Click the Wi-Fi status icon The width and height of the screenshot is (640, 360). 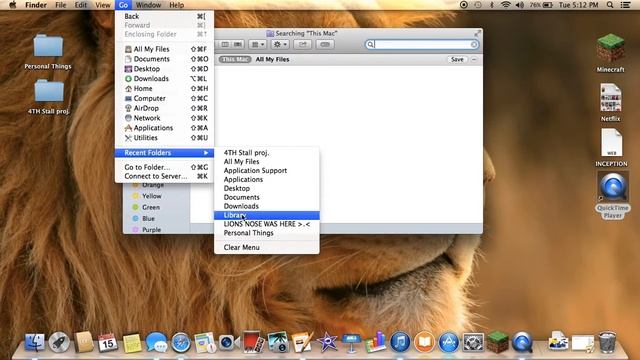point(506,5)
